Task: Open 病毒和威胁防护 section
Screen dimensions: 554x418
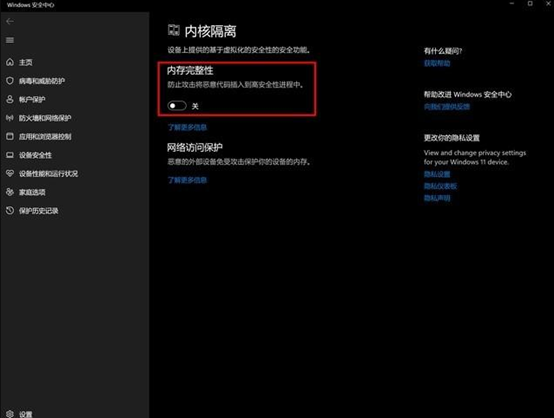Action: [x=42, y=81]
